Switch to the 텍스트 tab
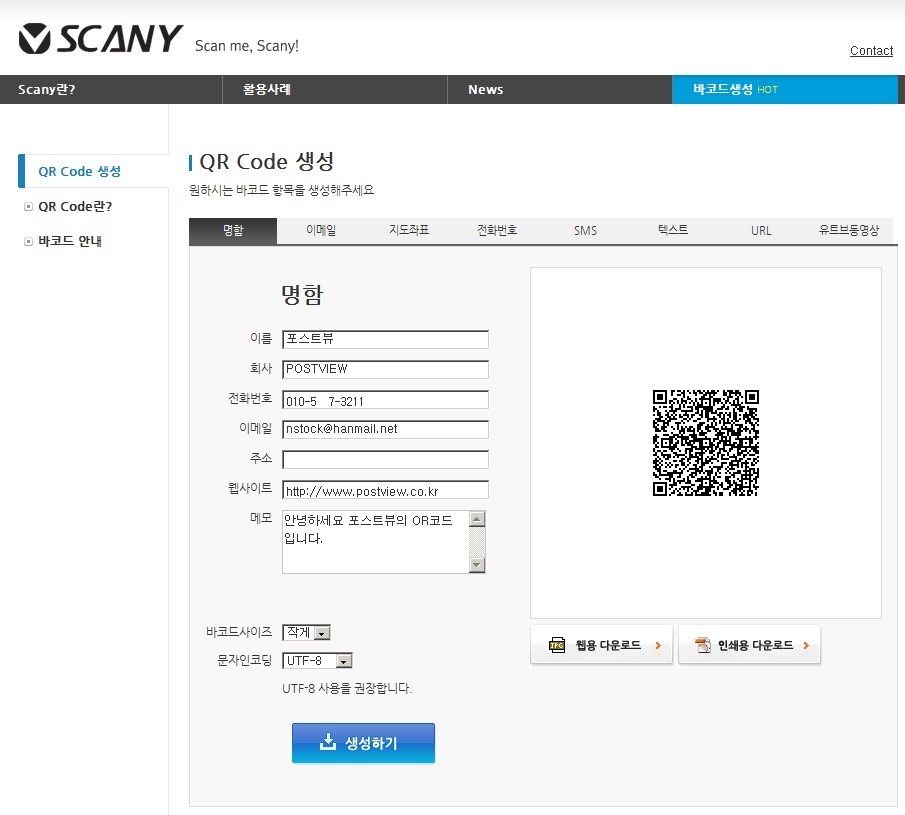This screenshot has height=815, width=905. 673,231
